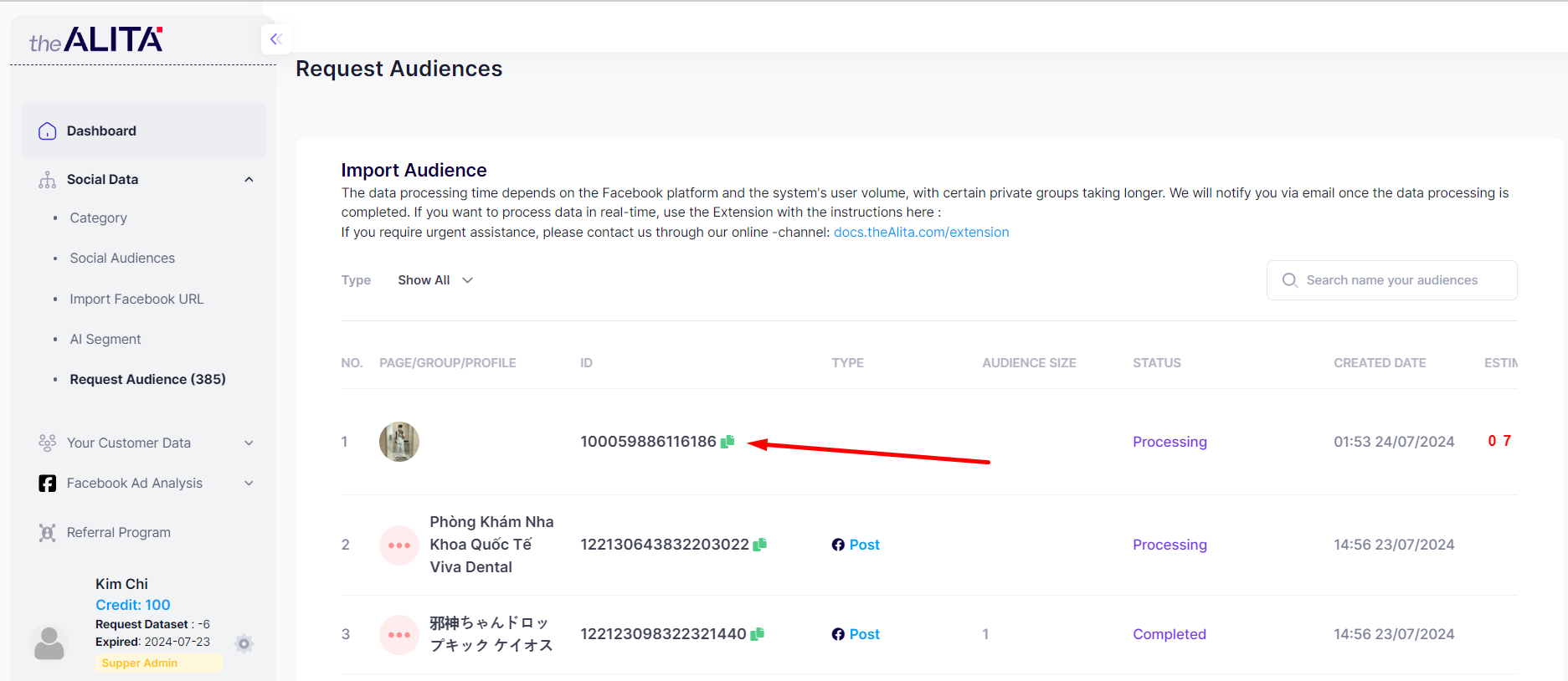1568x681 pixels.
Task: Copy ID 122123098322321440 using copy icon
Action: click(x=758, y=634)
